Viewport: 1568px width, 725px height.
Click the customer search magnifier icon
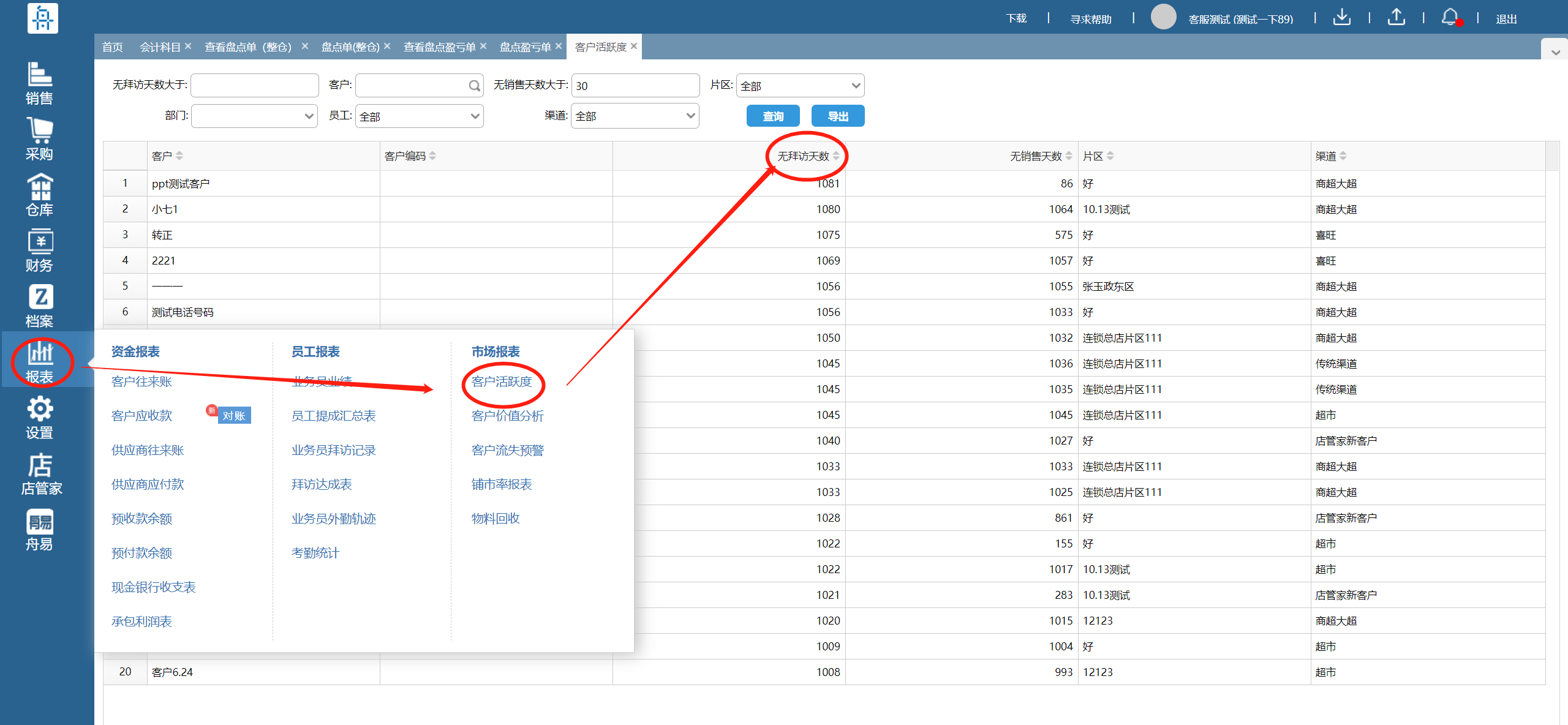click(474, 86)
